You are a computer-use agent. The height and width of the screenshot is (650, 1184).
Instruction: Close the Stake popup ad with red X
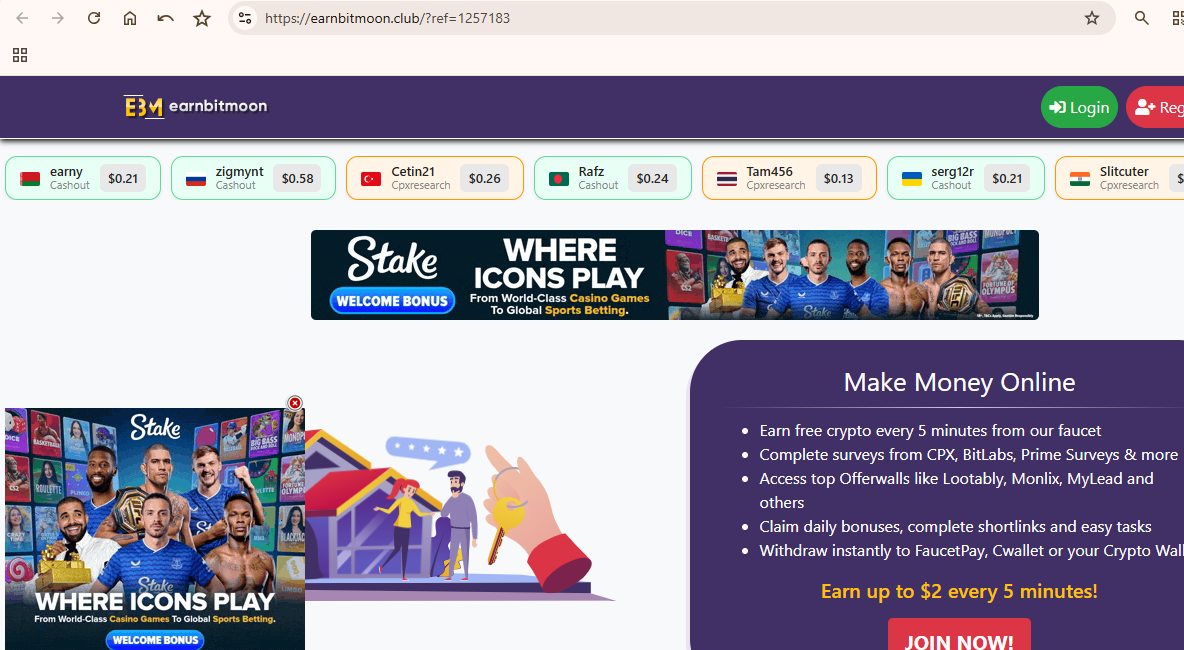pyautogui.click(x=295, y=403)
